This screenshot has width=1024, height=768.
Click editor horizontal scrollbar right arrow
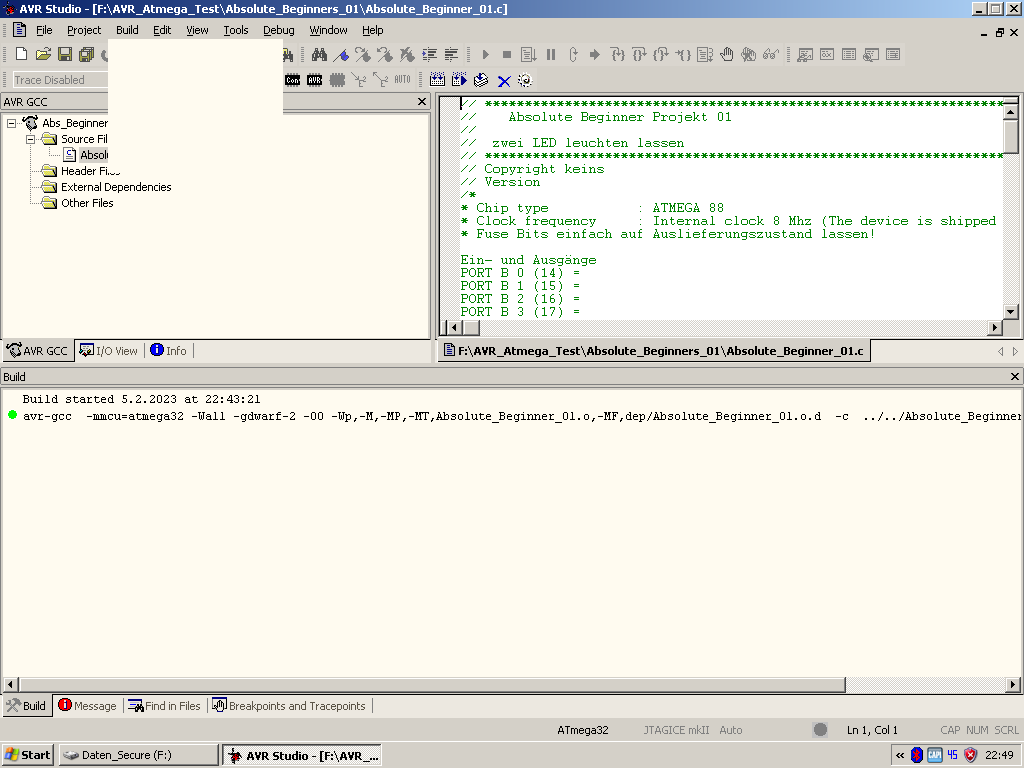click(x=995, y=327)
